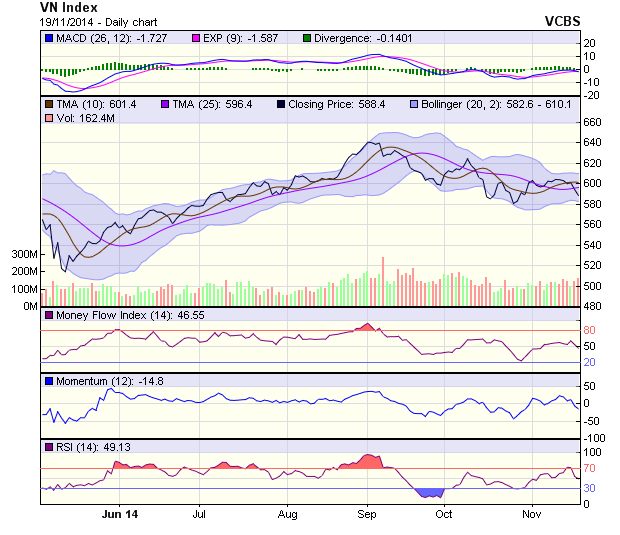Click the RSI (14) legend swatch

point(49,447)
